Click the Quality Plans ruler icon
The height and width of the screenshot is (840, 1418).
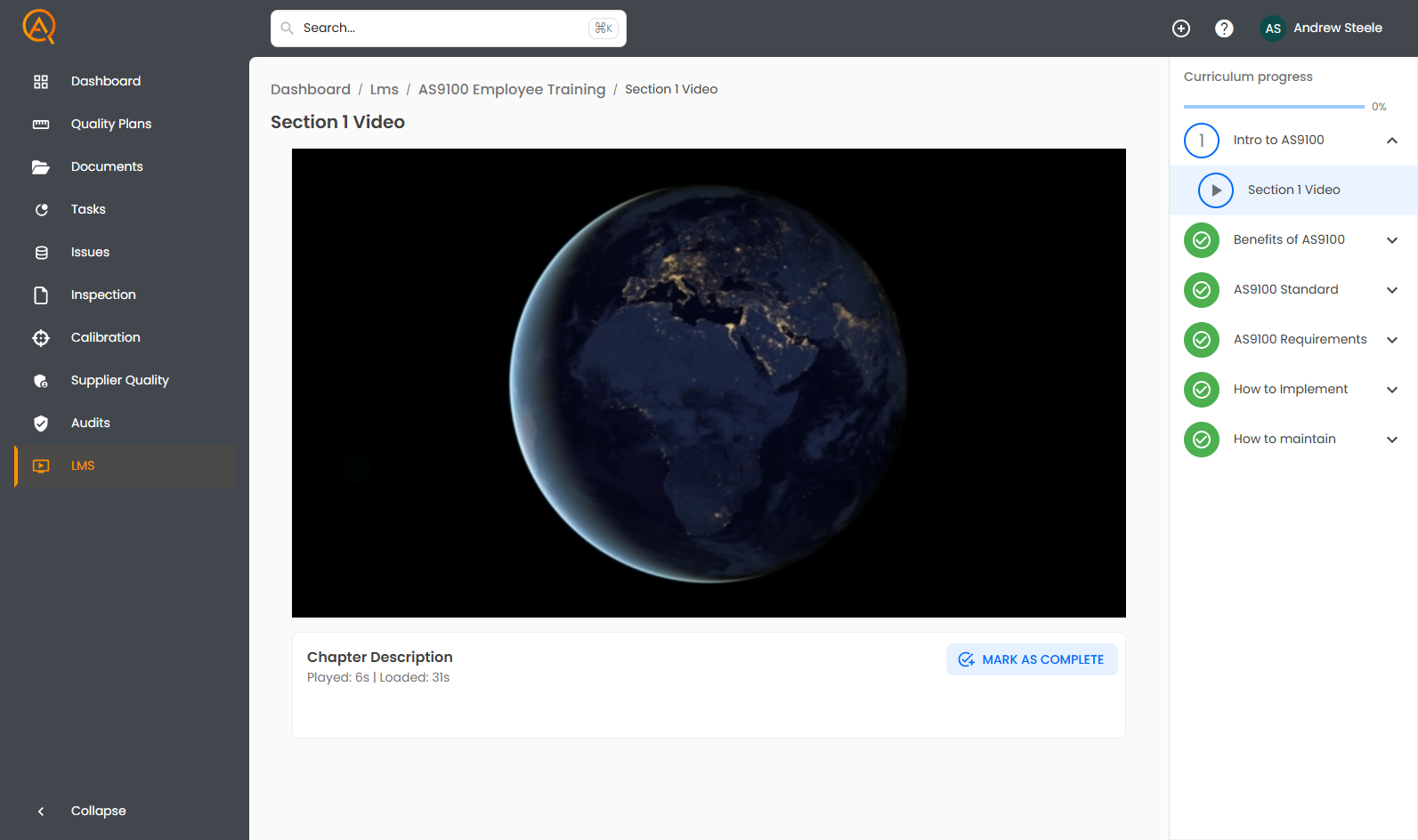(41, 125)
